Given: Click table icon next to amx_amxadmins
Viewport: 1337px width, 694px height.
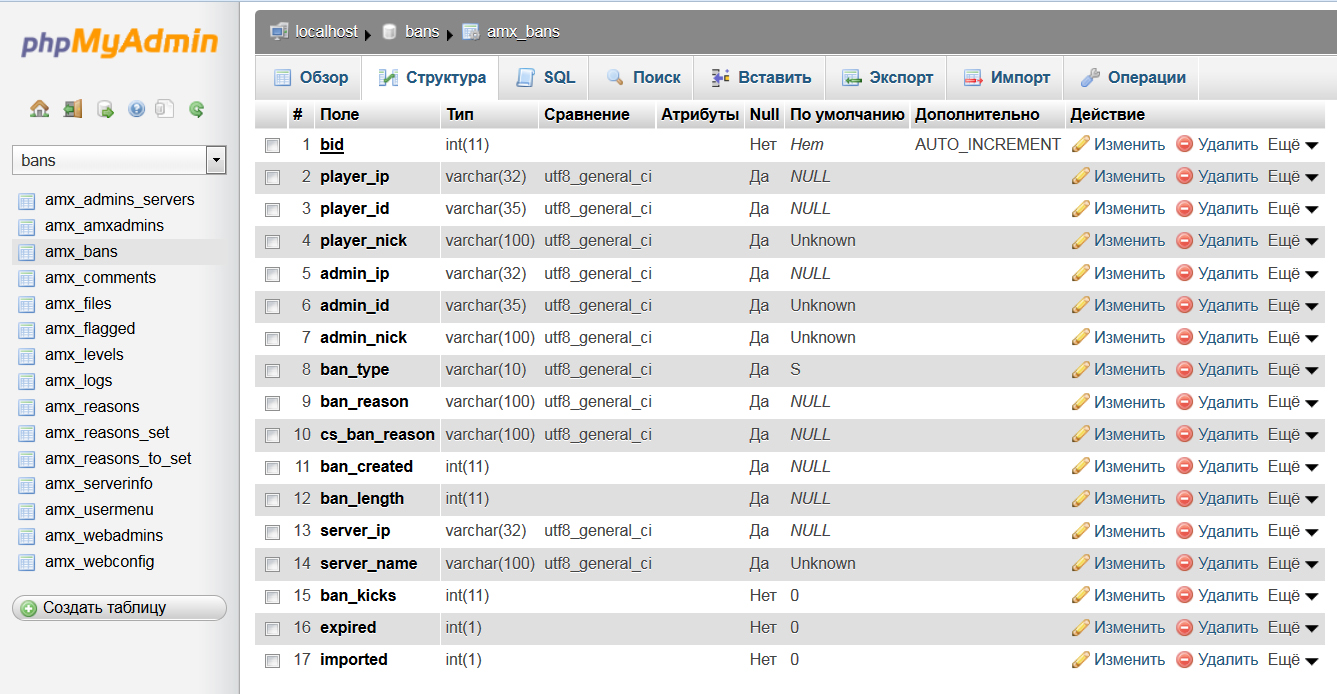Looking at the screenshot, I should pos(26,226).
